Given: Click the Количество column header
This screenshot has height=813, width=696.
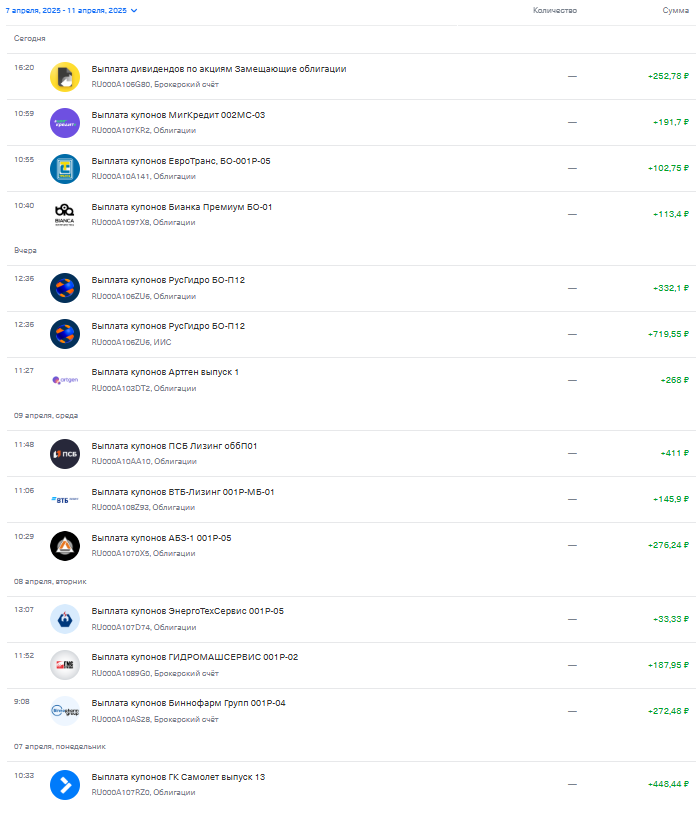Looking at the screenshot, I should [x=555, y=10].
